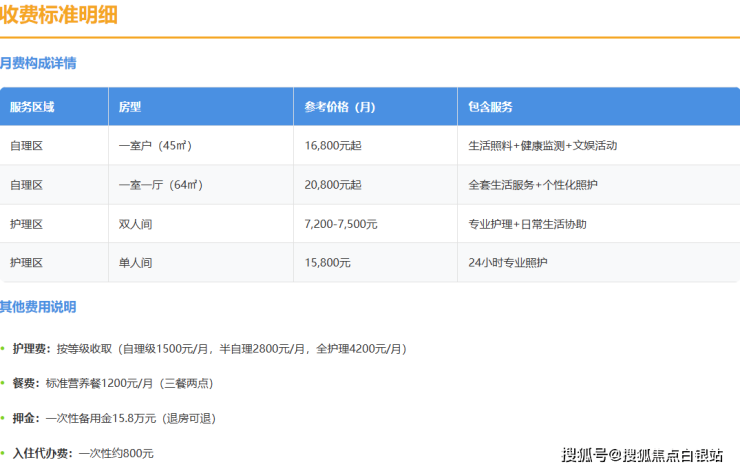Select the 护理费 bullet item label

coord(31,349)
